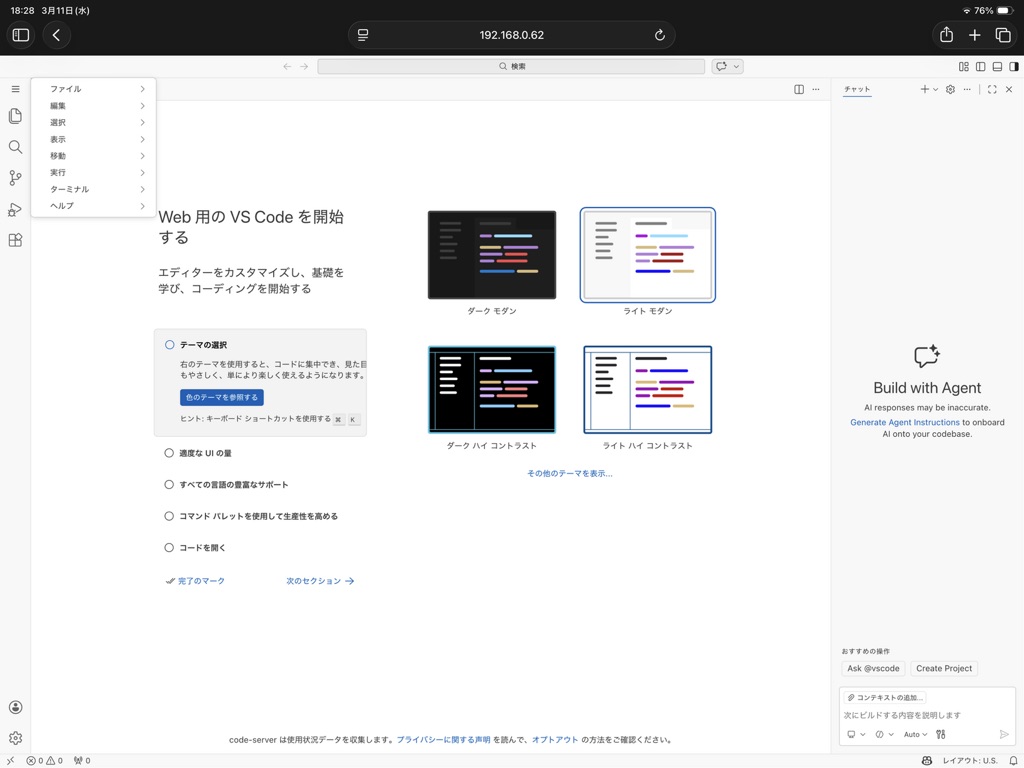Click the Accounts icon in activity bar
Screen dimensions: 1024x768
[15, 707]
